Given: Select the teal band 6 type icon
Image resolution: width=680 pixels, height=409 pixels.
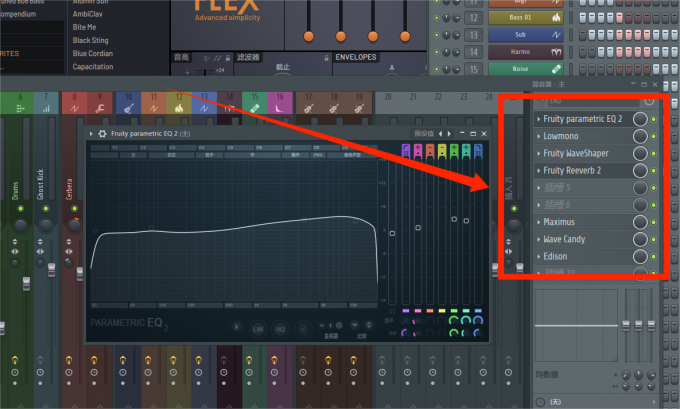Looking at the screenshot, I should [466, 151].
